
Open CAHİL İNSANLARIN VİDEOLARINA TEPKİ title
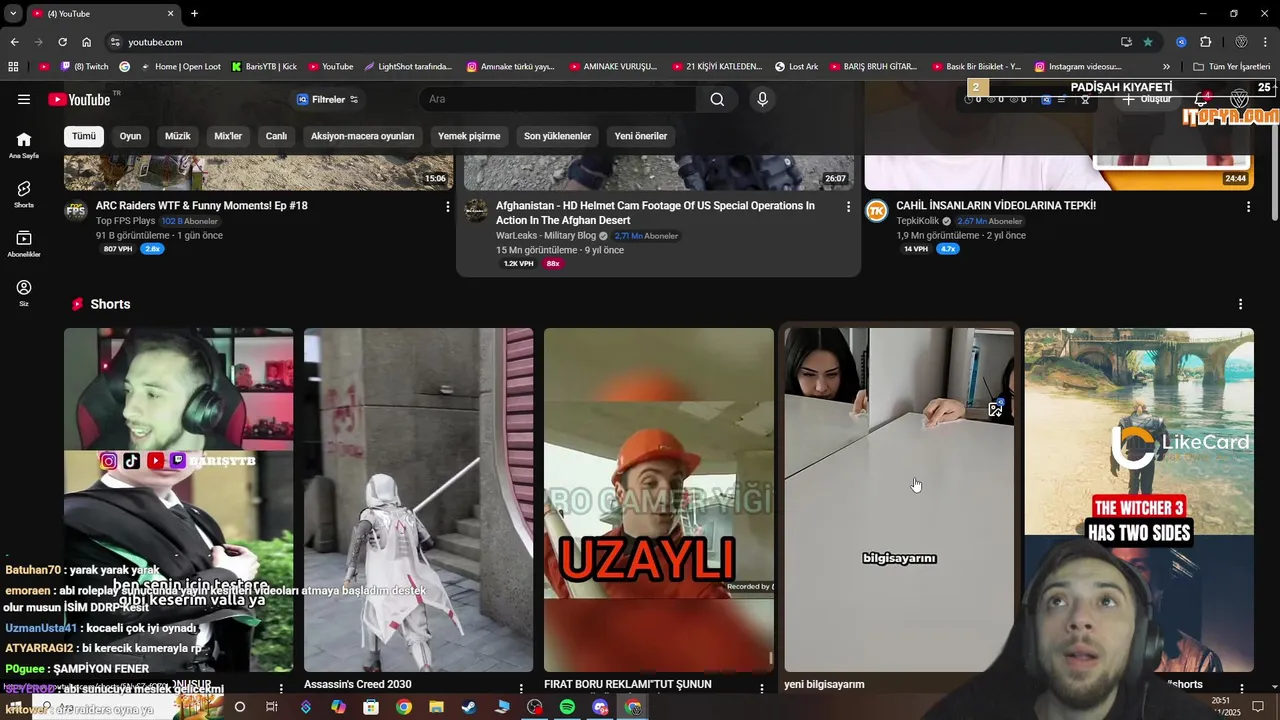click(x=996, y=206)
